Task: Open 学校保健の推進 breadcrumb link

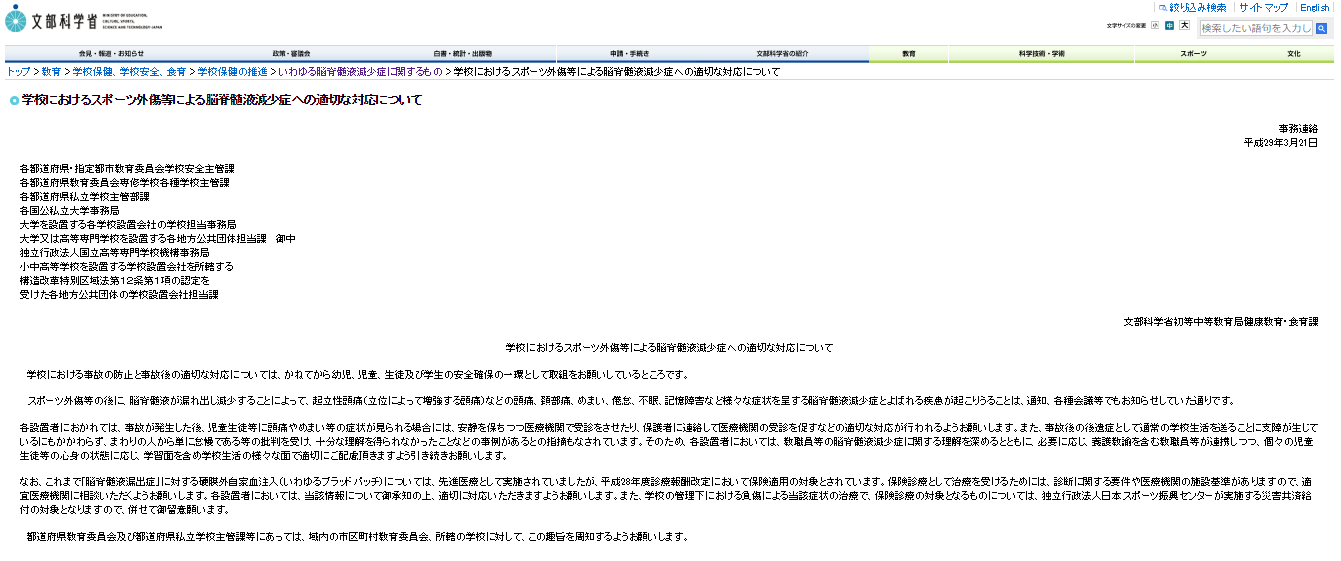Action: [x=232, y=72]
